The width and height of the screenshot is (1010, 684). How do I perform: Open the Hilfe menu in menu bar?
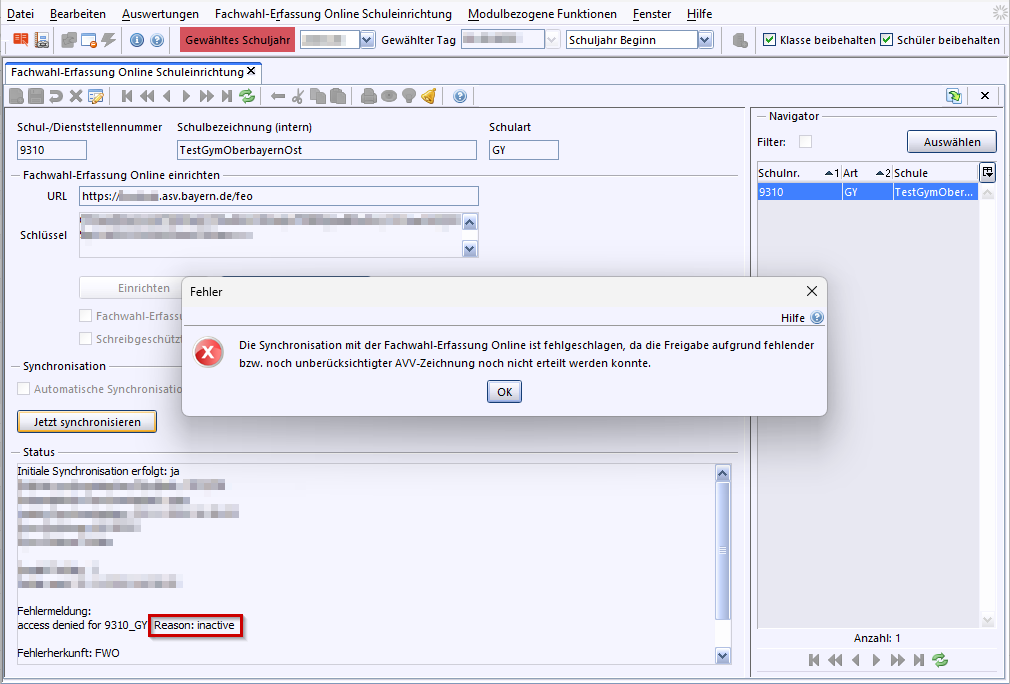point(700,14)
